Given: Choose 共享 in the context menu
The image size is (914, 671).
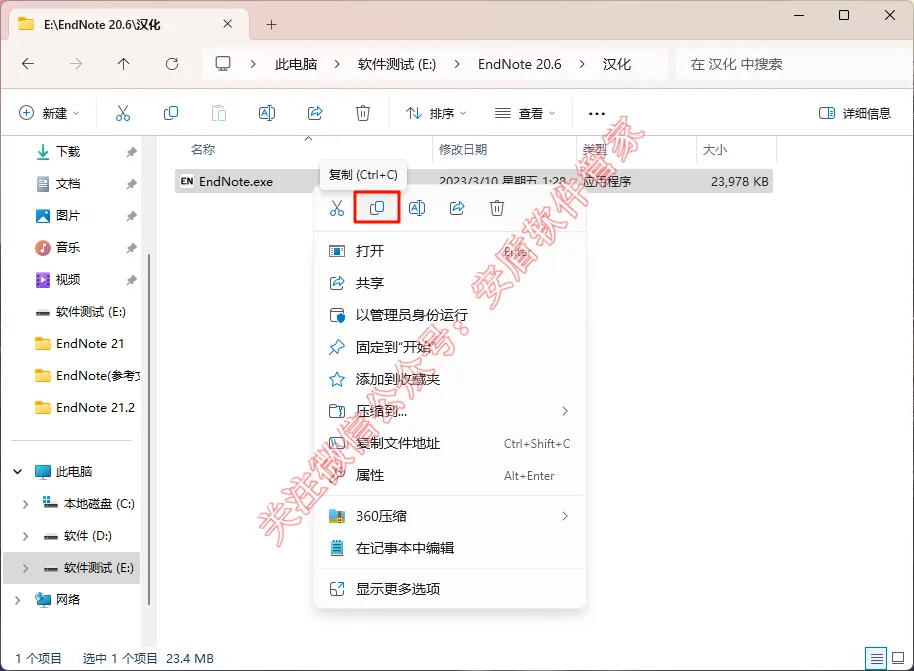Looking at the screenshot, I should pyautogui.click(x=449, y=283).
